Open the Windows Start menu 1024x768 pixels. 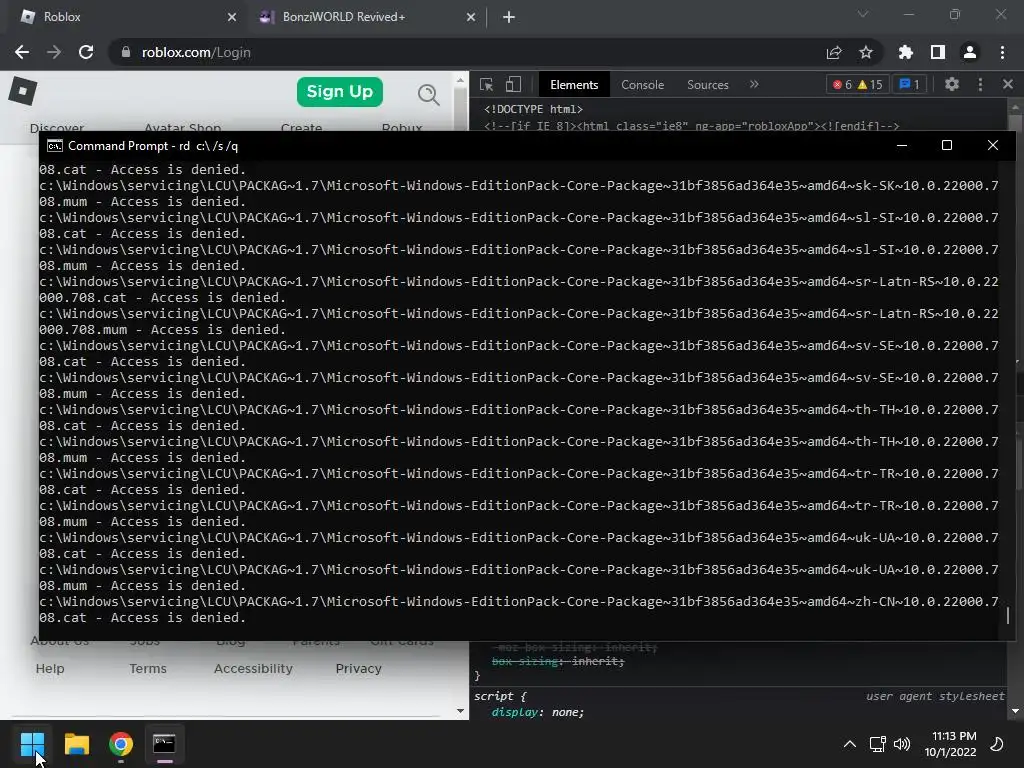(x=32, y=744)
